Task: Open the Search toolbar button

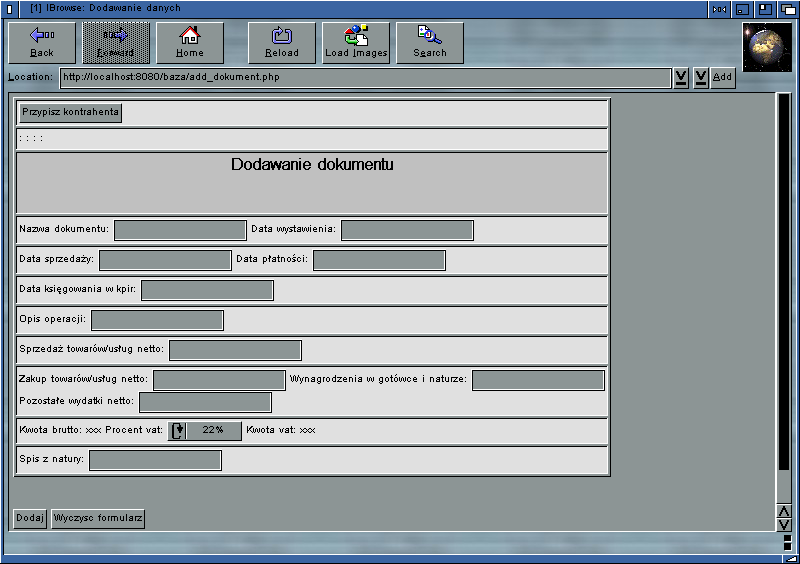Action: coord(430,43)
